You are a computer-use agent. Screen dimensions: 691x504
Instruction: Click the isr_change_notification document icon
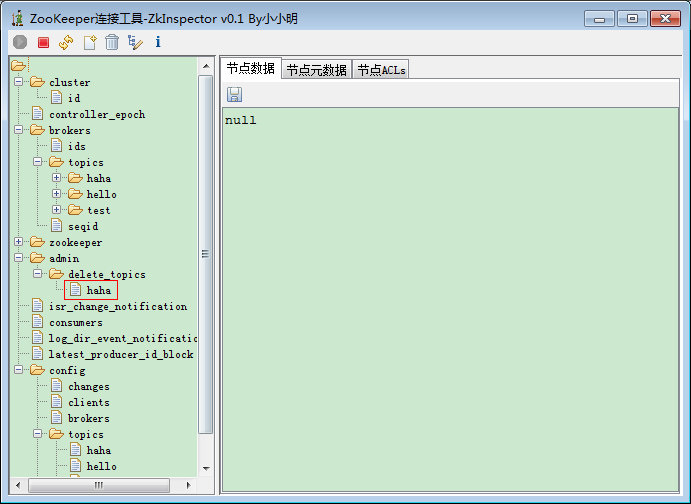point(37,306)
